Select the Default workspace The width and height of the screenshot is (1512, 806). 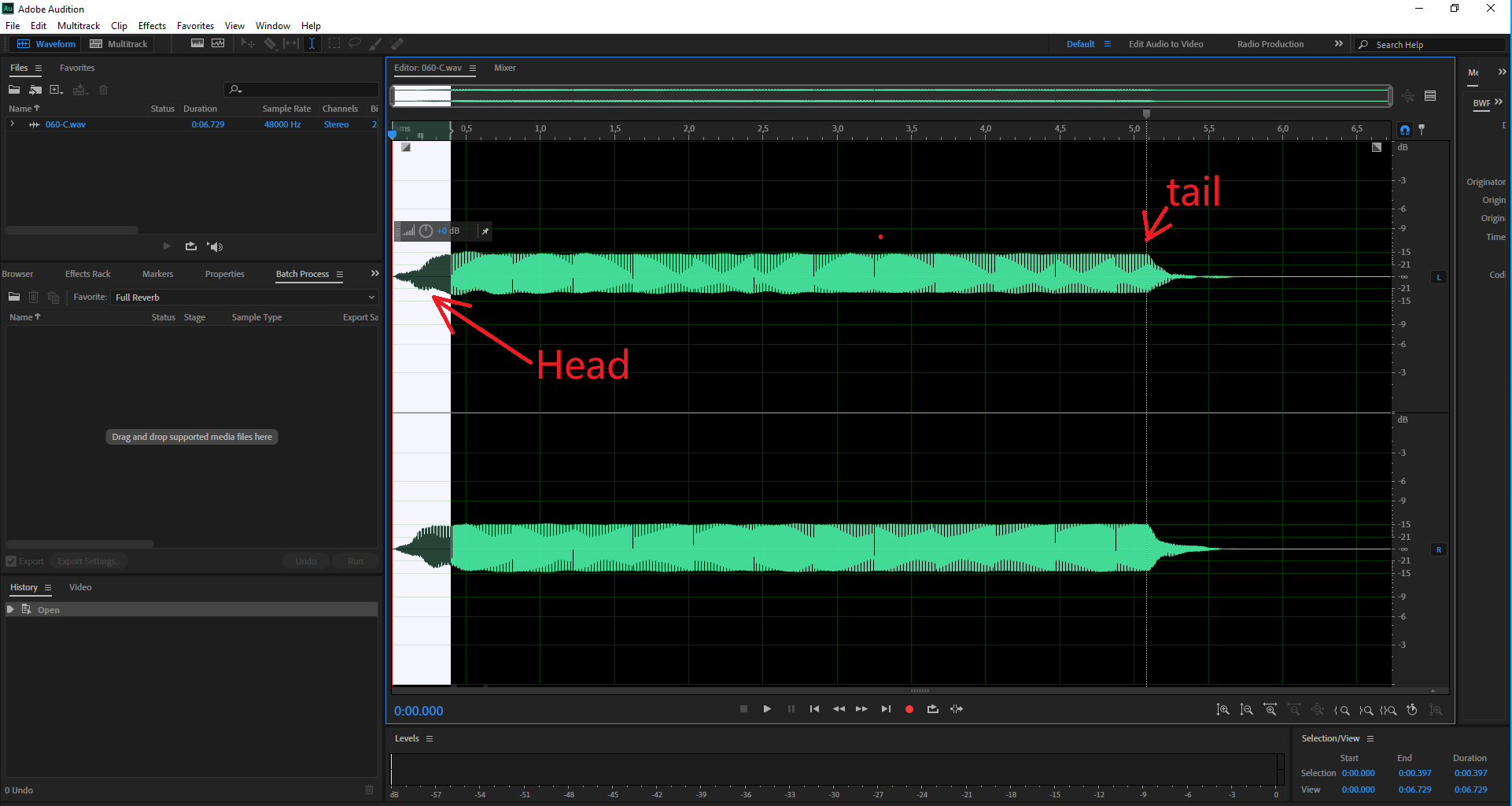1080,44
